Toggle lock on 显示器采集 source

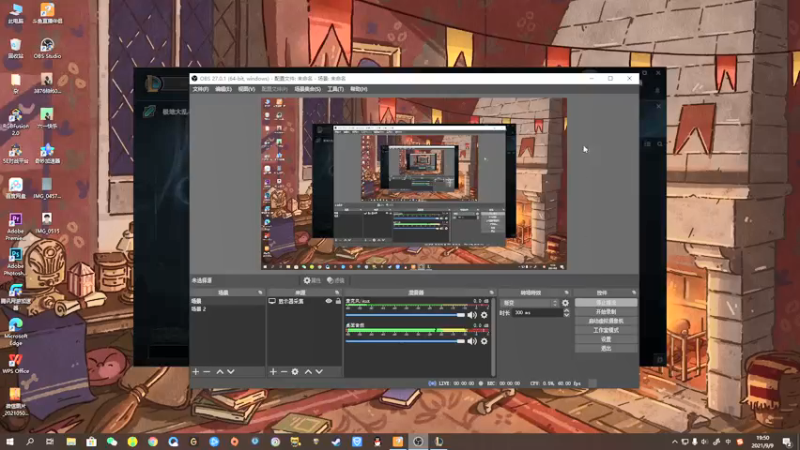[x=338, y=302]
